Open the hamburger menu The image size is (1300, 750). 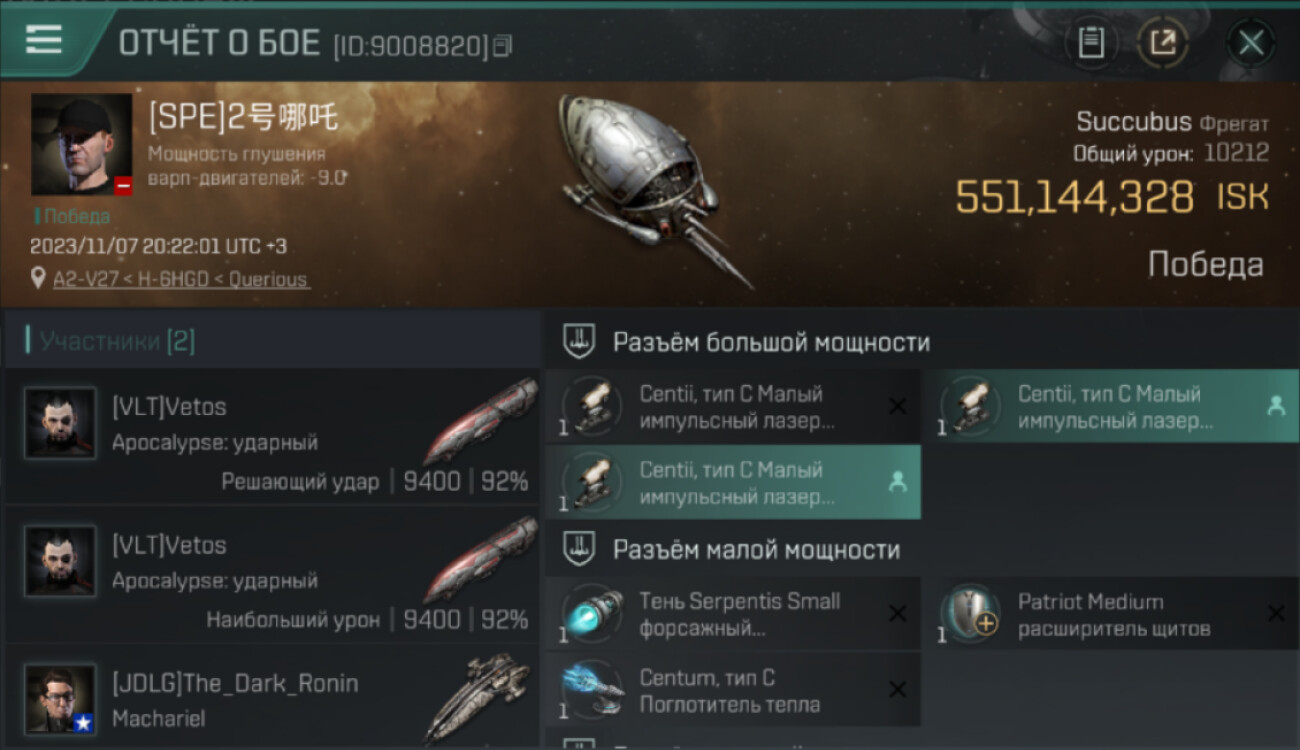pos(44,39)
